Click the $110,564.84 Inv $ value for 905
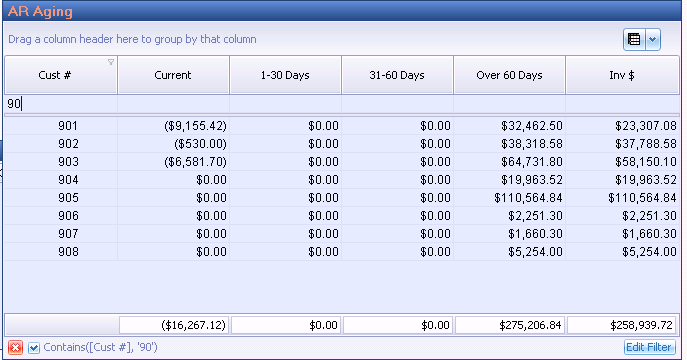The height and width of the screenshot is (360, 687). pos(642,198)
